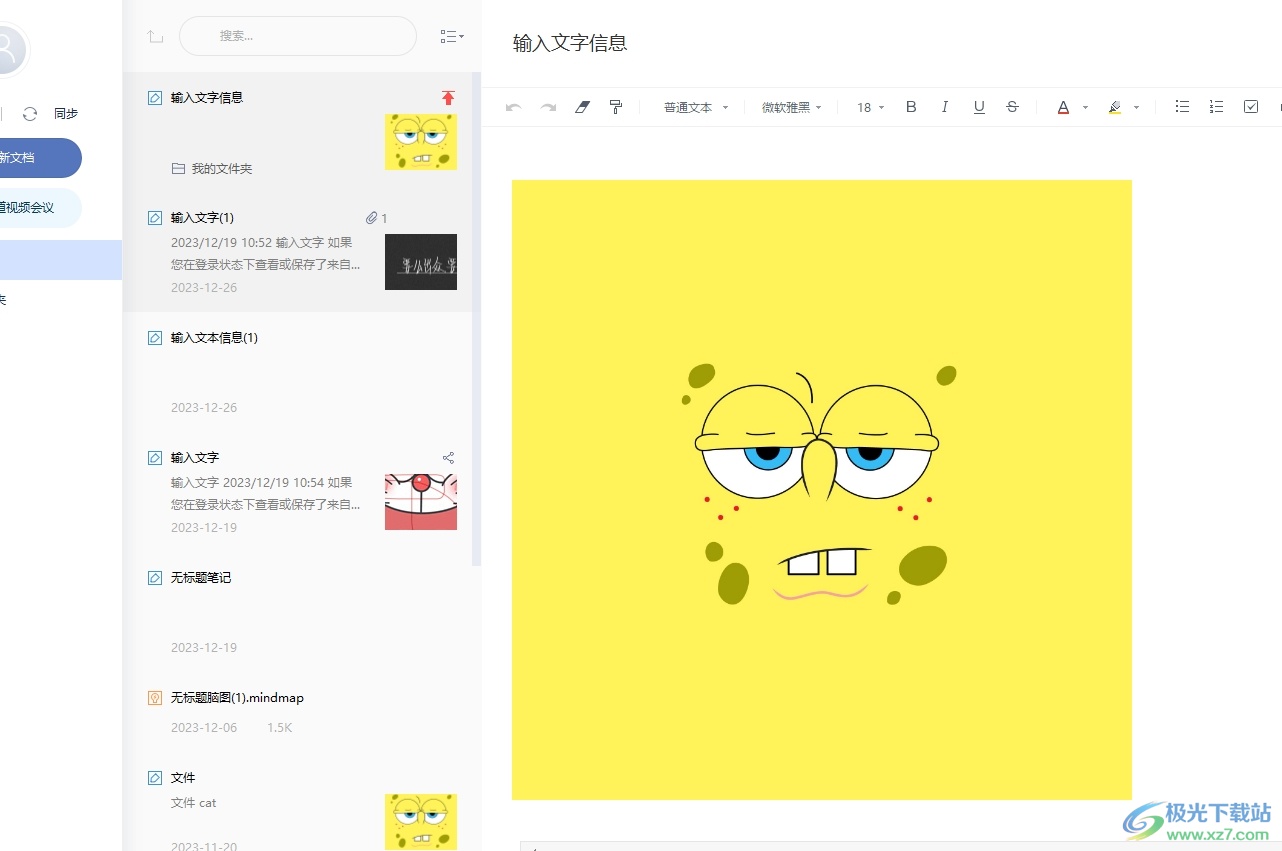Open the 微软雅黑 font dropdown
The image size is (1282, 851).
pos(792,108)
